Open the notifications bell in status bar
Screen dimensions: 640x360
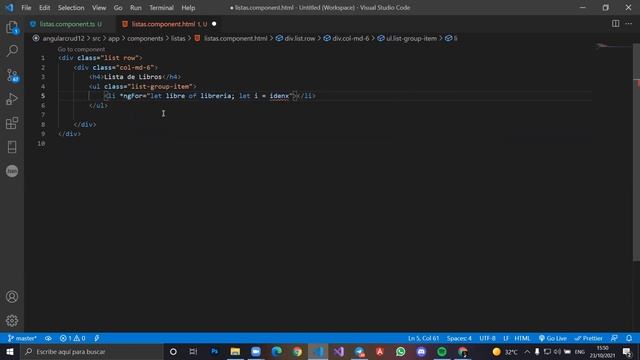pos(629,338)
